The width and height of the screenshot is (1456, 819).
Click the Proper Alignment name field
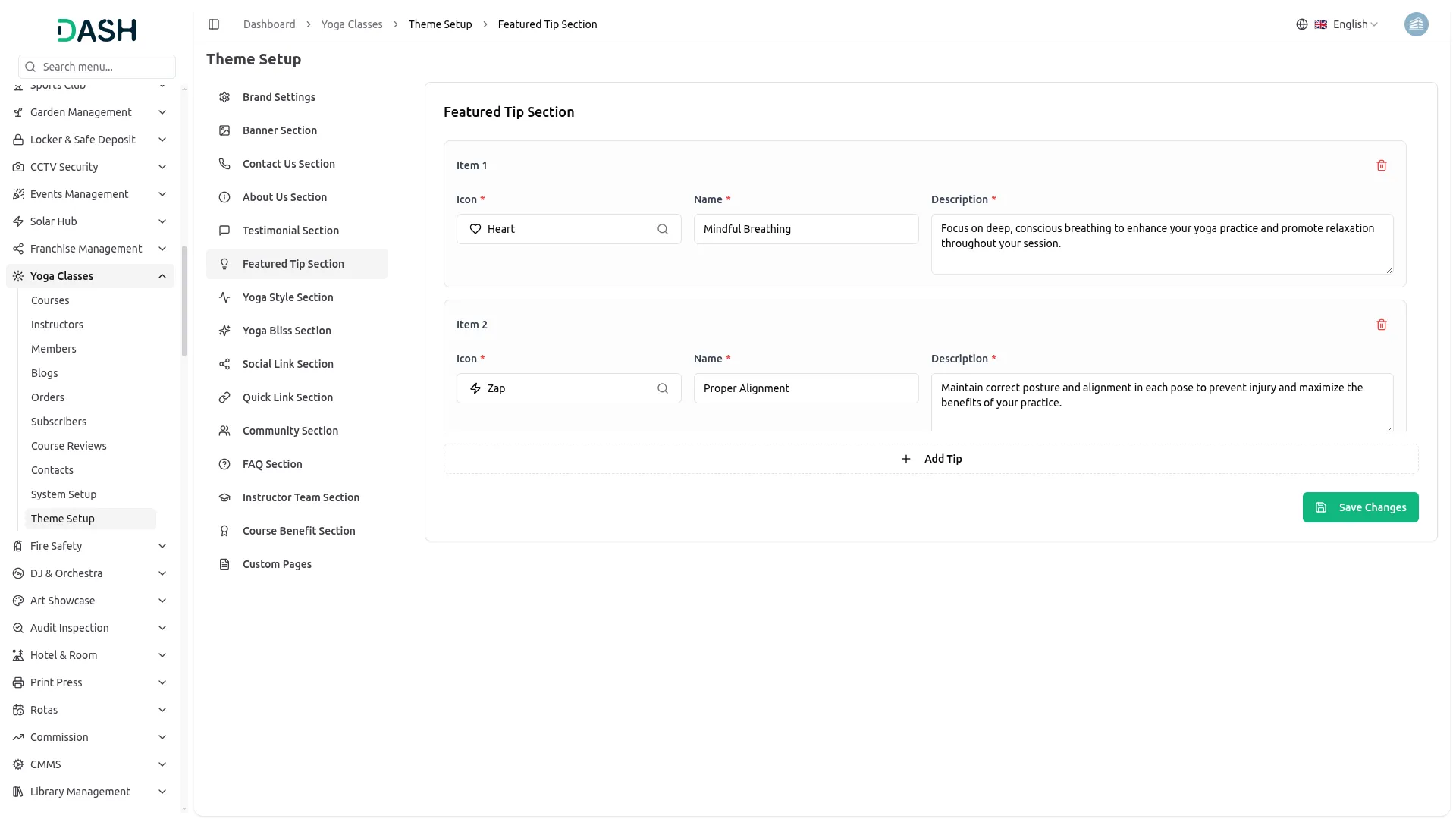(x=806, y=388)
